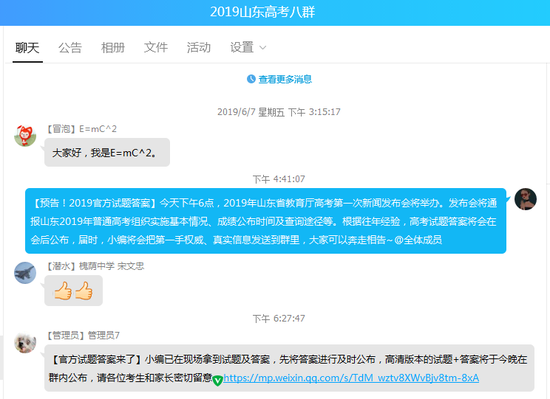Viewport: 550px width, 399px height.
Task: Click the first thumbs-up emoji
Action: tap(63, 291)
